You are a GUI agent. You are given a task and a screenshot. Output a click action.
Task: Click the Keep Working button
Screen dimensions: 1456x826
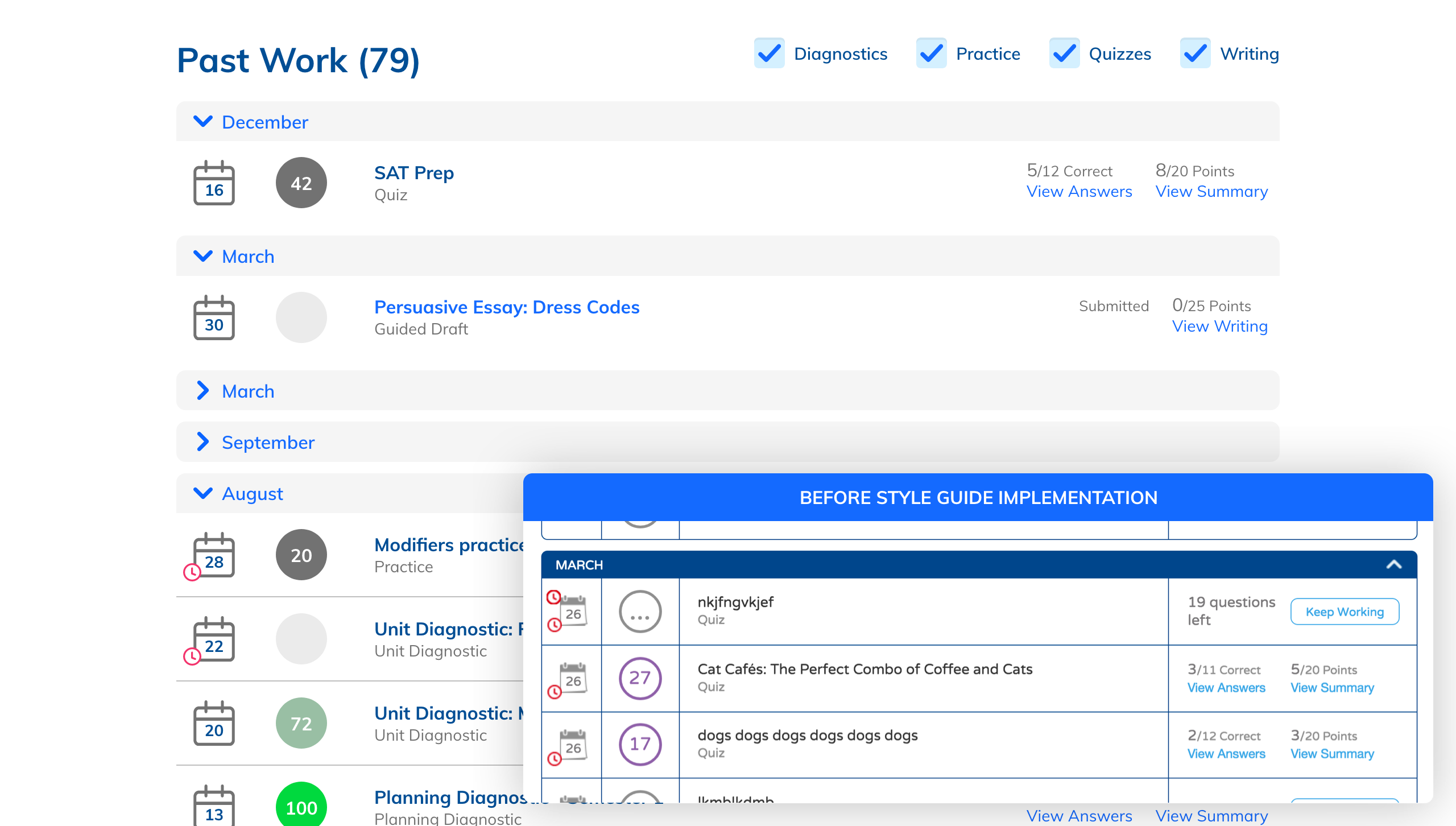click(x=1345, y=612)
